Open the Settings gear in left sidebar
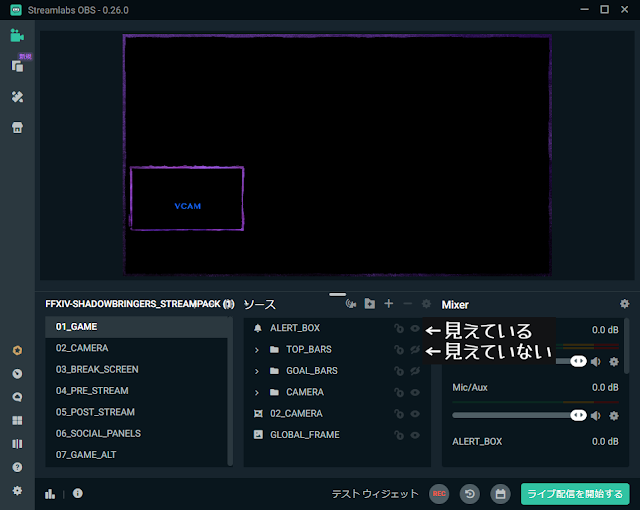The image size is (640, 510). tap(17, 490)
